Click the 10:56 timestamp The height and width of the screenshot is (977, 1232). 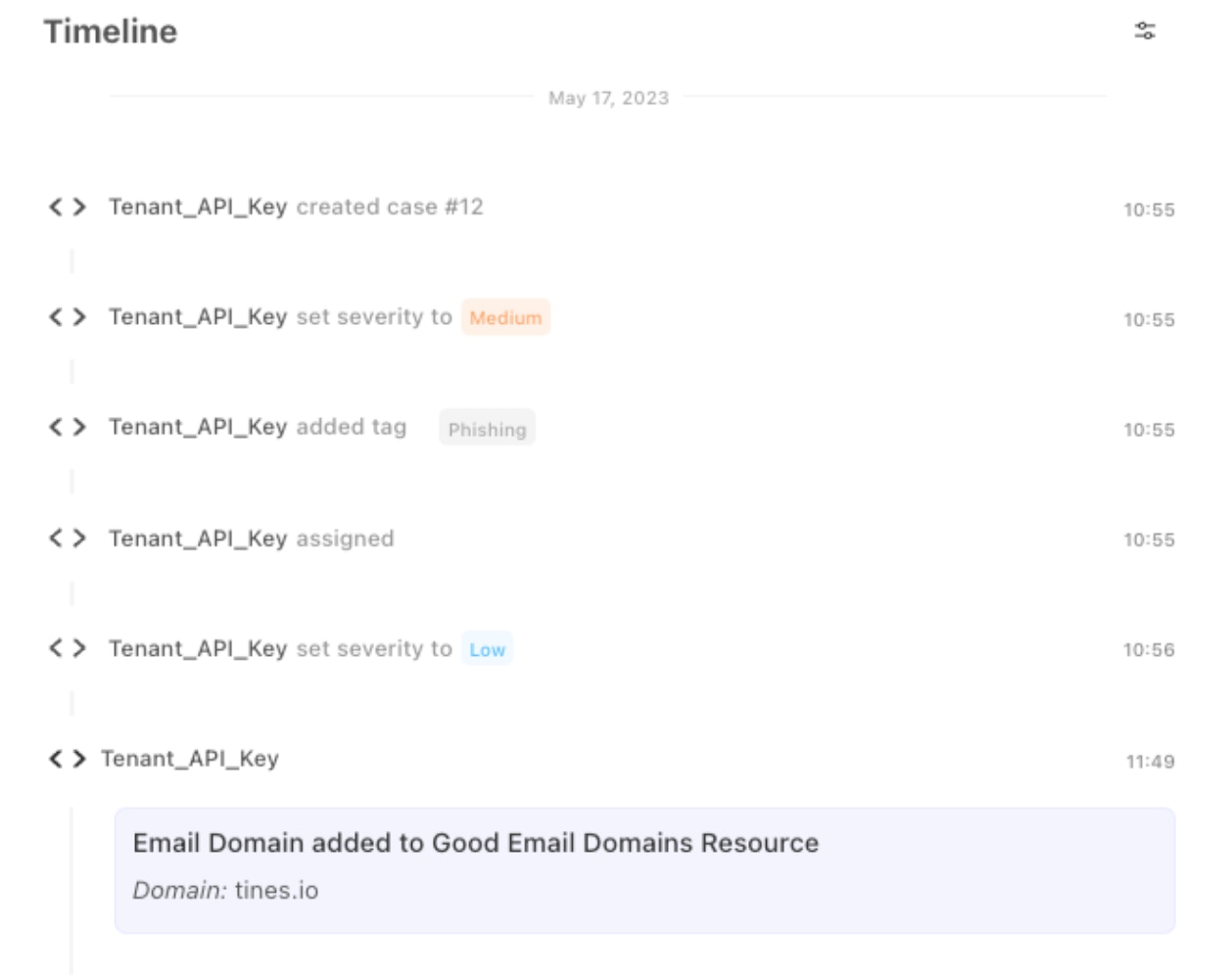[1149, 650]
